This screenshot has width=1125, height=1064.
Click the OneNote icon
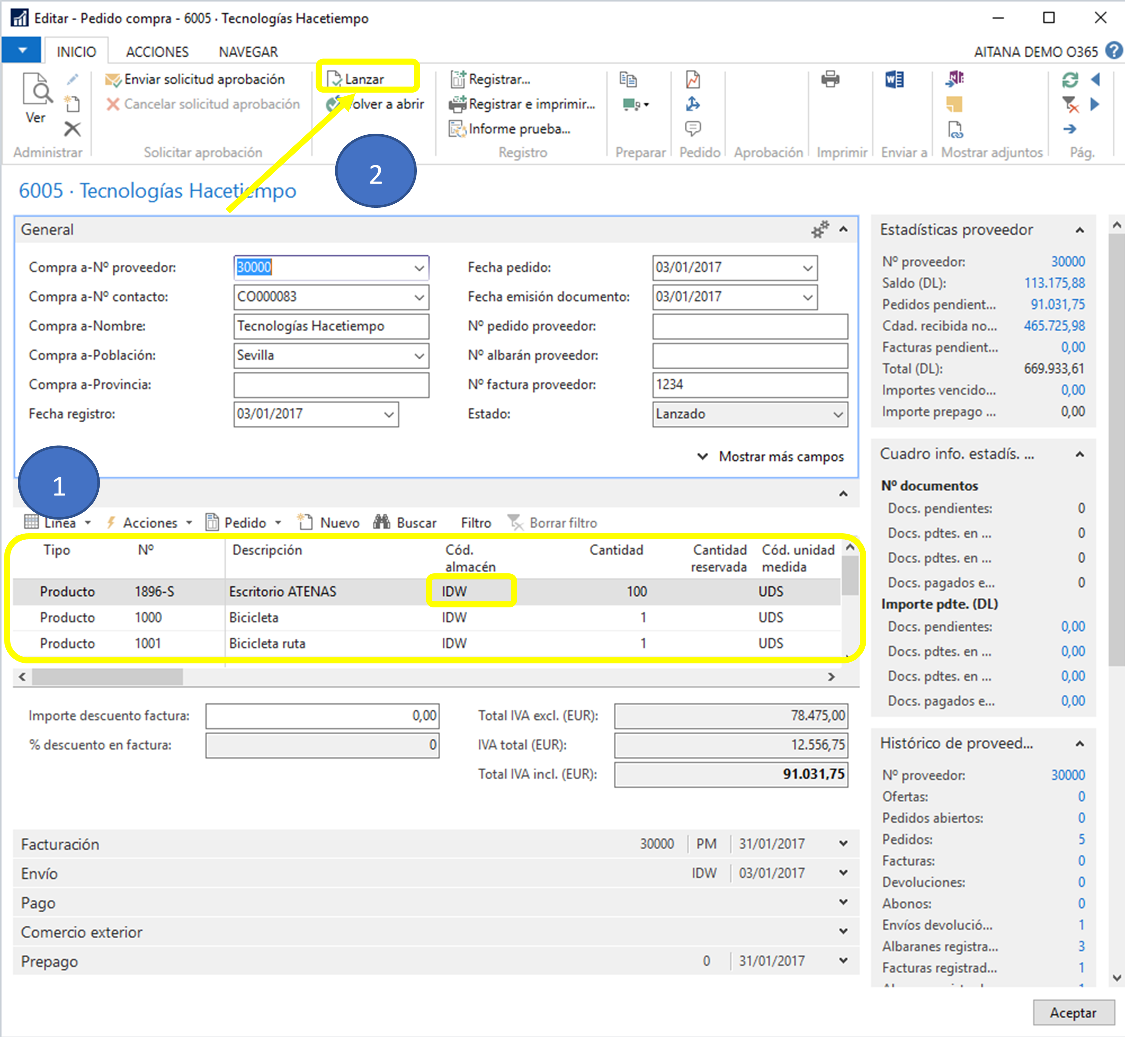(954, 80)
